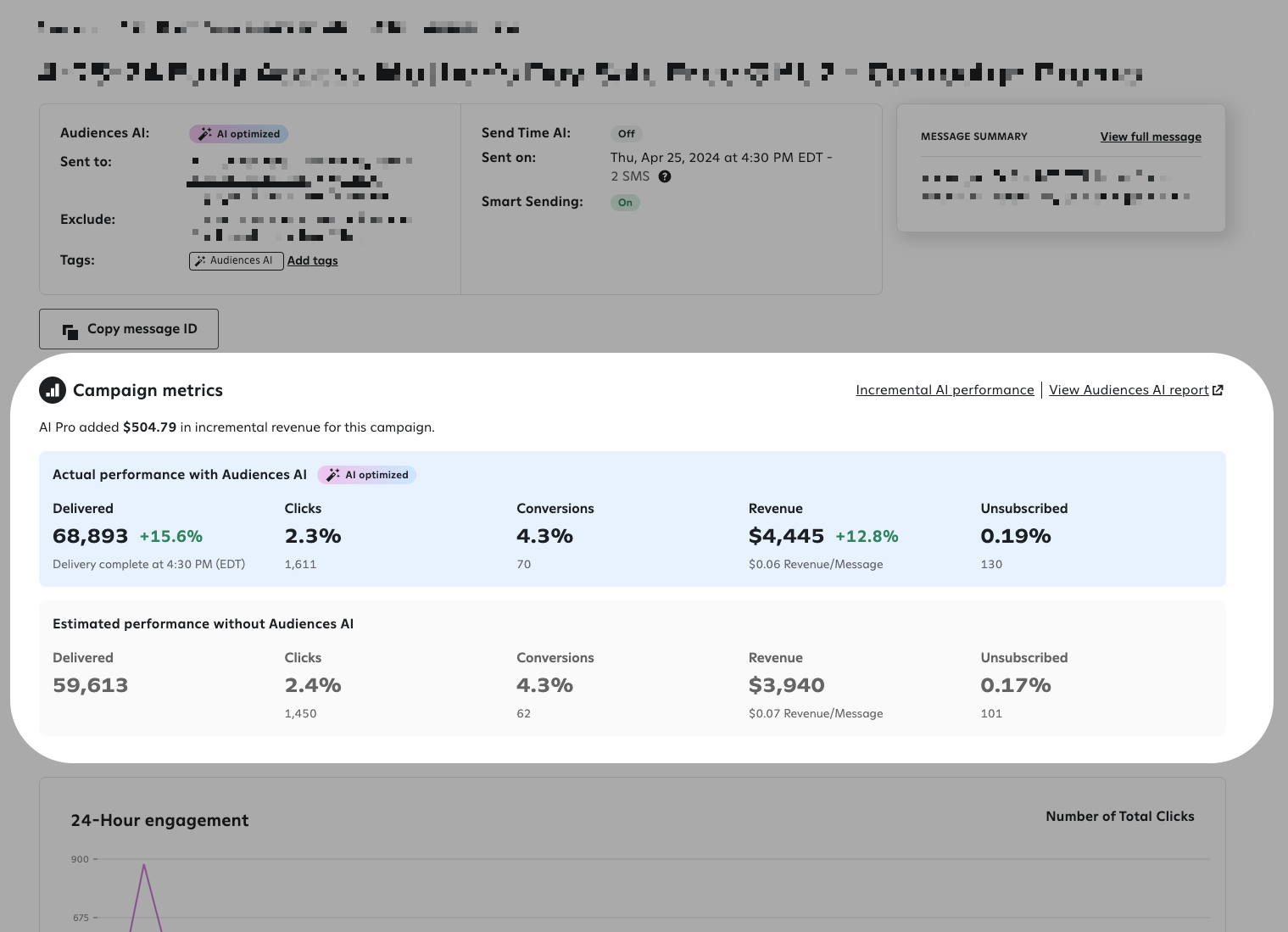Click the View full message link
This screenshot has height=932, width=1288.
(1150, 137)
